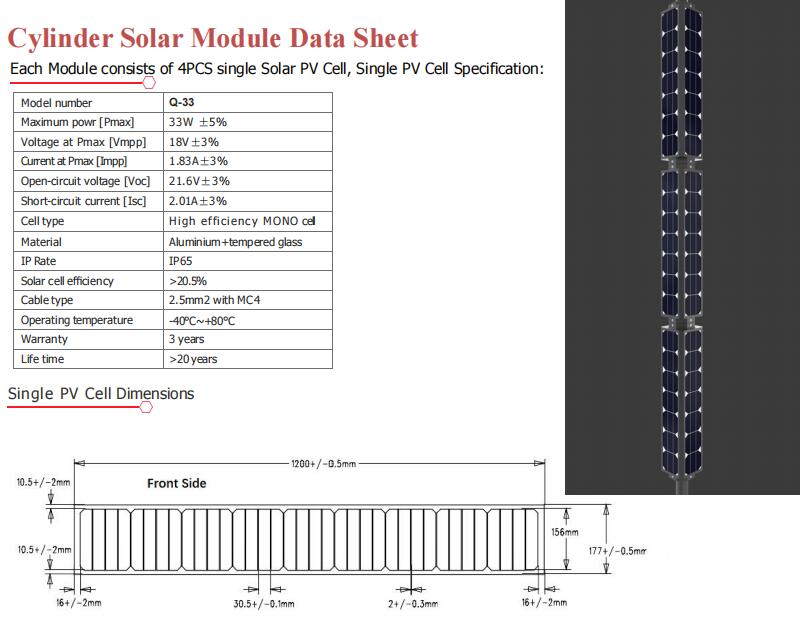Select 'Operating temperature' row label

click(77, 320)
